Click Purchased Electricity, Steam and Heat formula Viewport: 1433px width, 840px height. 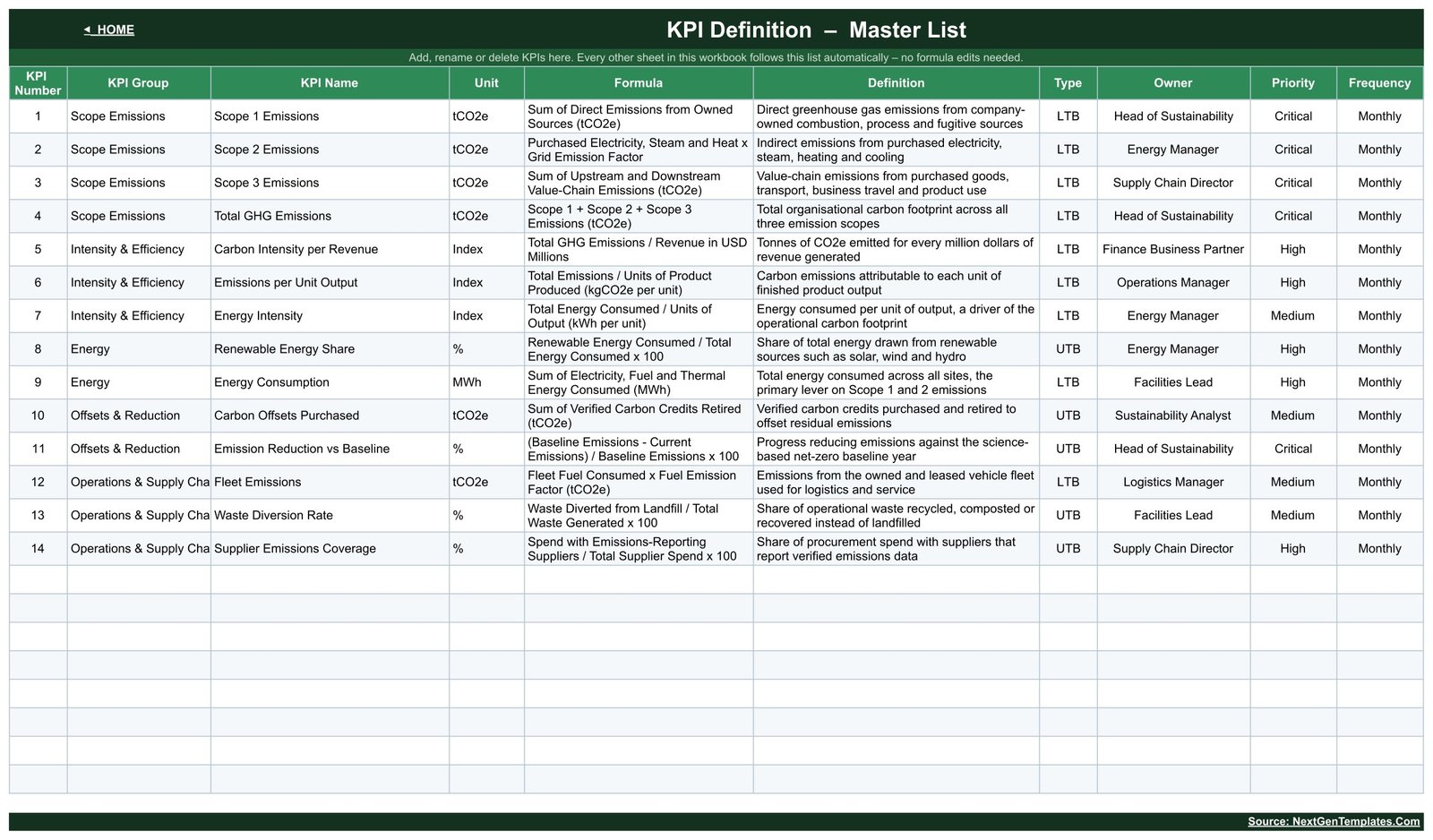point(639,150)
